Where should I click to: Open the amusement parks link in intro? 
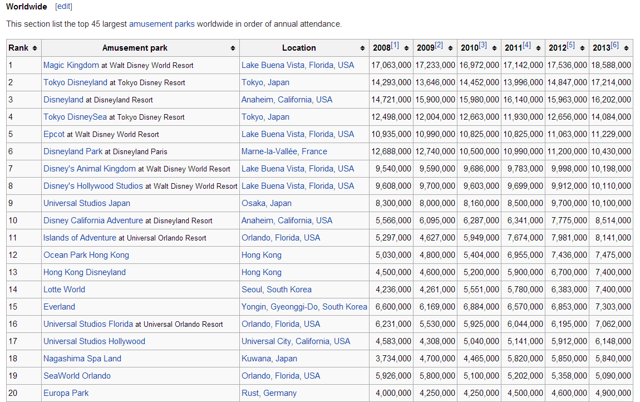(x=162, y=24)
